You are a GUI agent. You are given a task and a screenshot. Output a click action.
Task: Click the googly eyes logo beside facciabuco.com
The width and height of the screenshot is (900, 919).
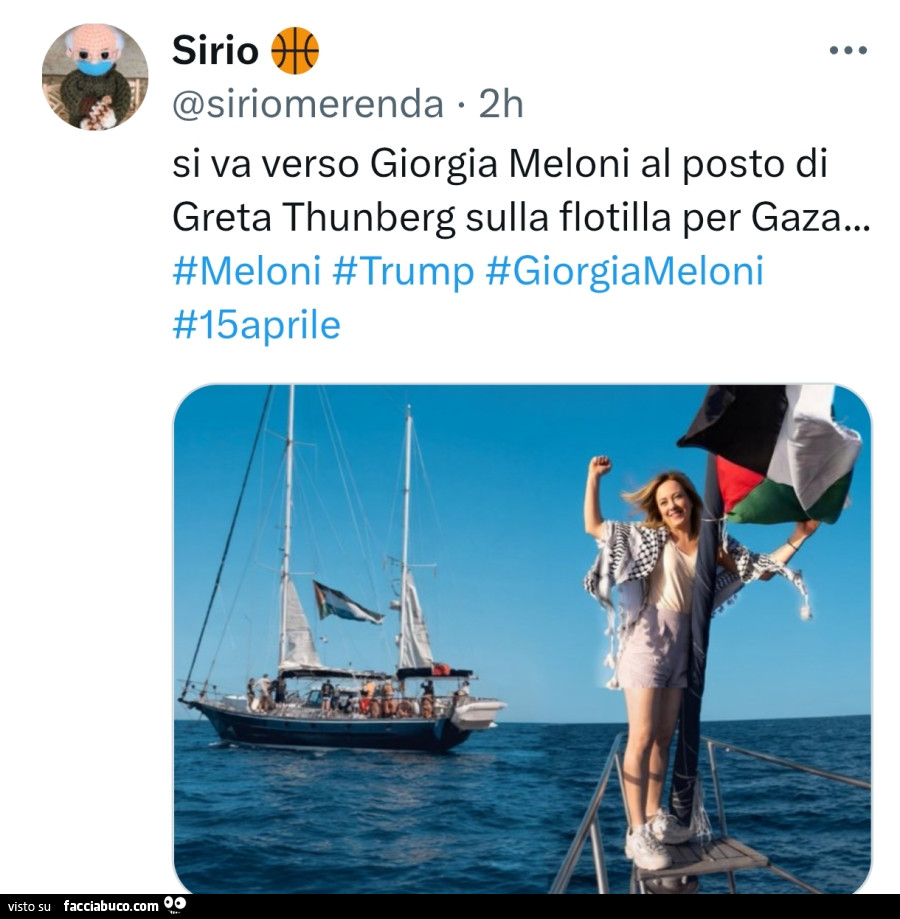(175, 906)
